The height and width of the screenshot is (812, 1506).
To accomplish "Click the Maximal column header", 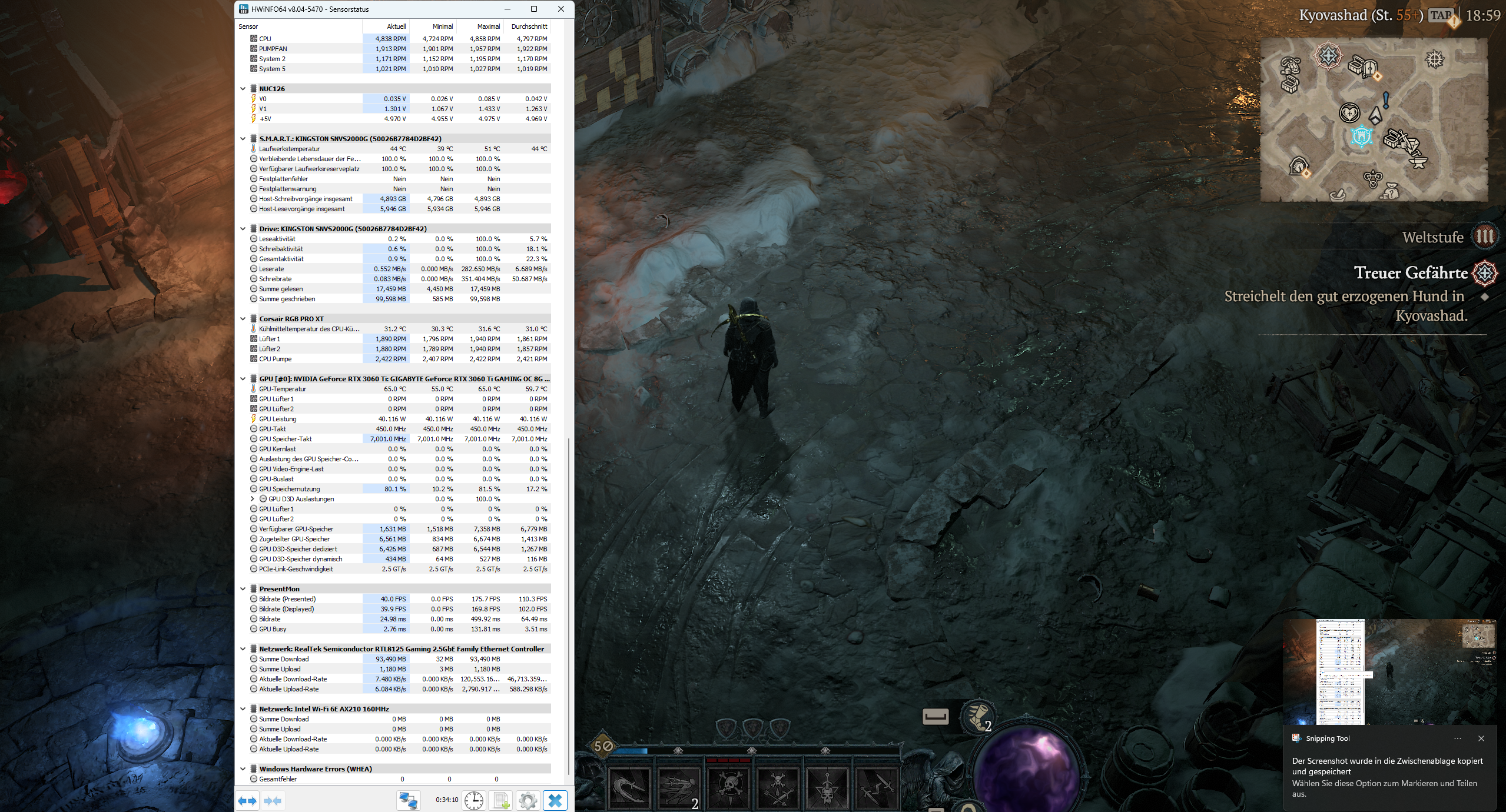I will click(488, 26).
